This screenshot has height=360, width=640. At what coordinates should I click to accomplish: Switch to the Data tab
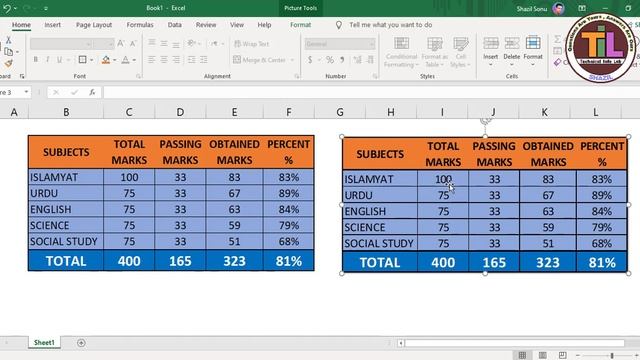(175, 25)
